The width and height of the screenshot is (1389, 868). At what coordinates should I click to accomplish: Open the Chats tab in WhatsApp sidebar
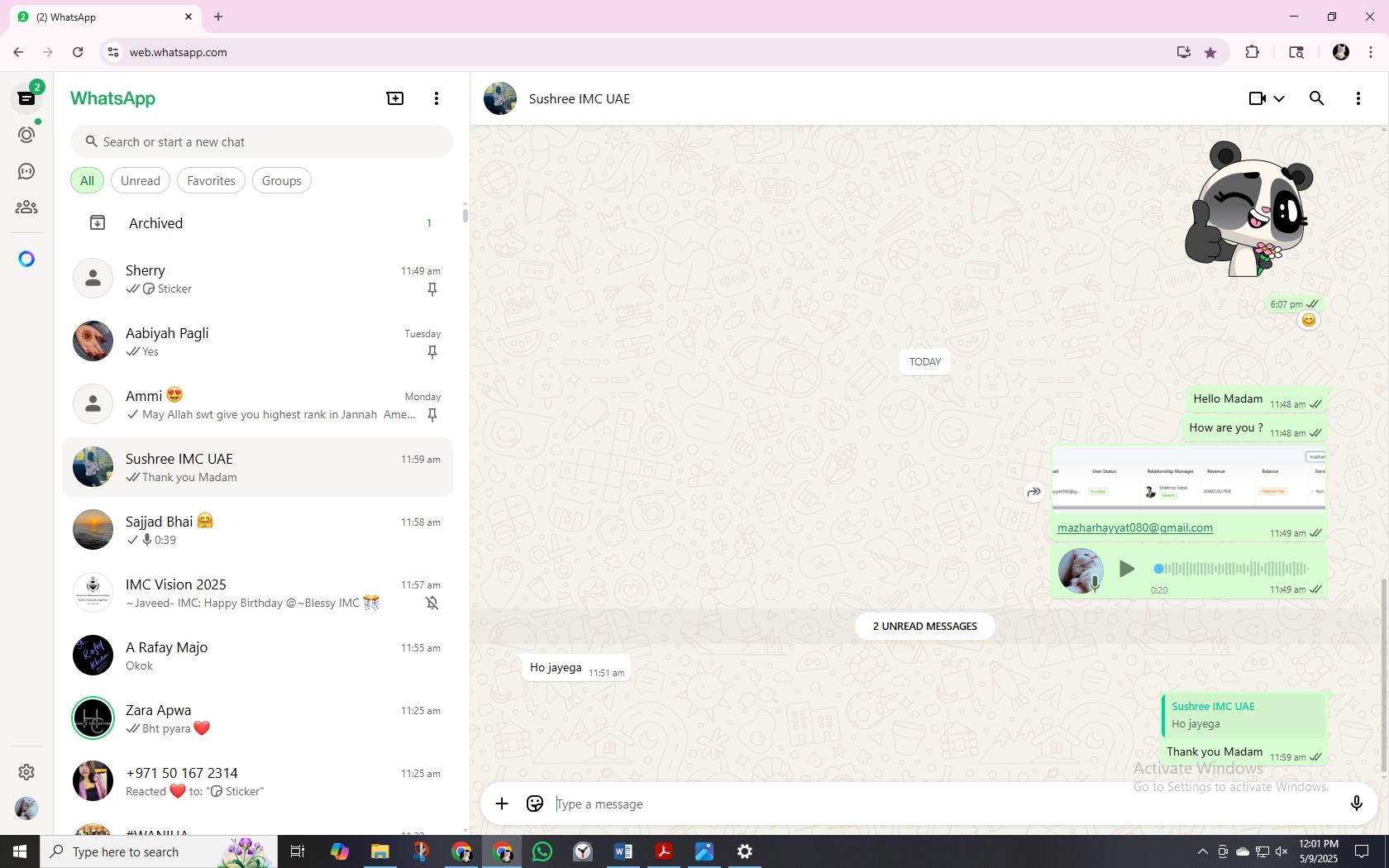click(x=26, y=98)
